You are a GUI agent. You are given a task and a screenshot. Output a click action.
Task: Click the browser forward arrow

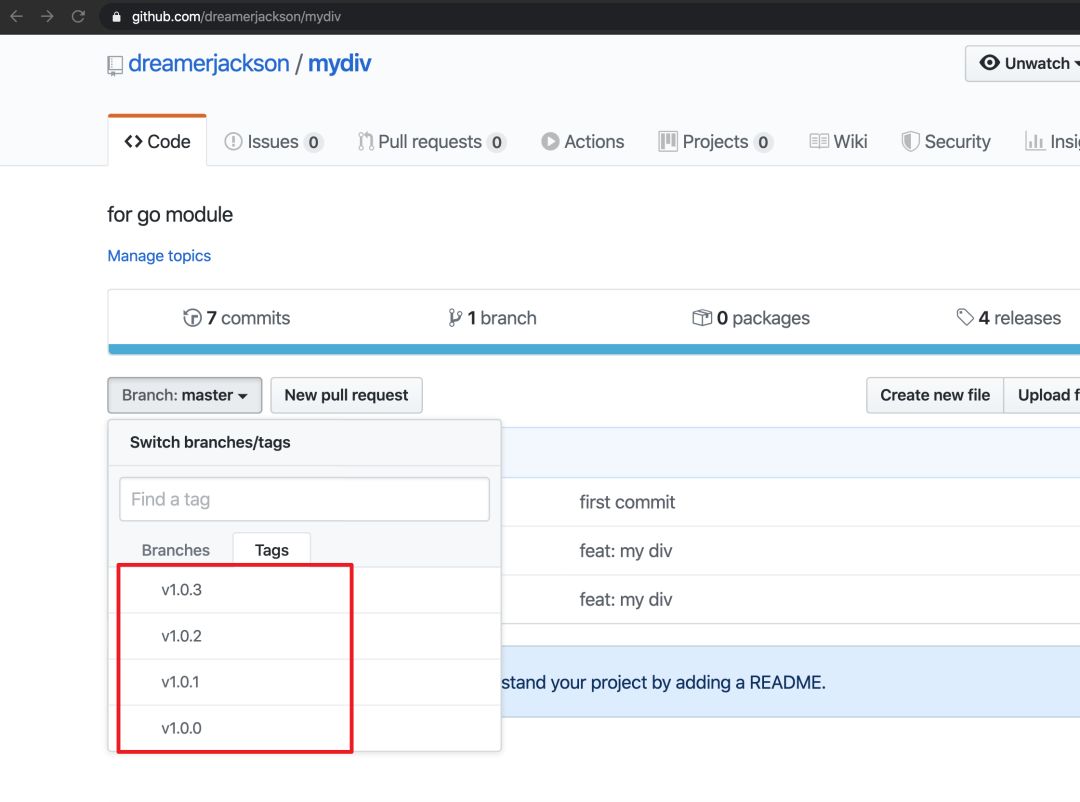point(47,17)
